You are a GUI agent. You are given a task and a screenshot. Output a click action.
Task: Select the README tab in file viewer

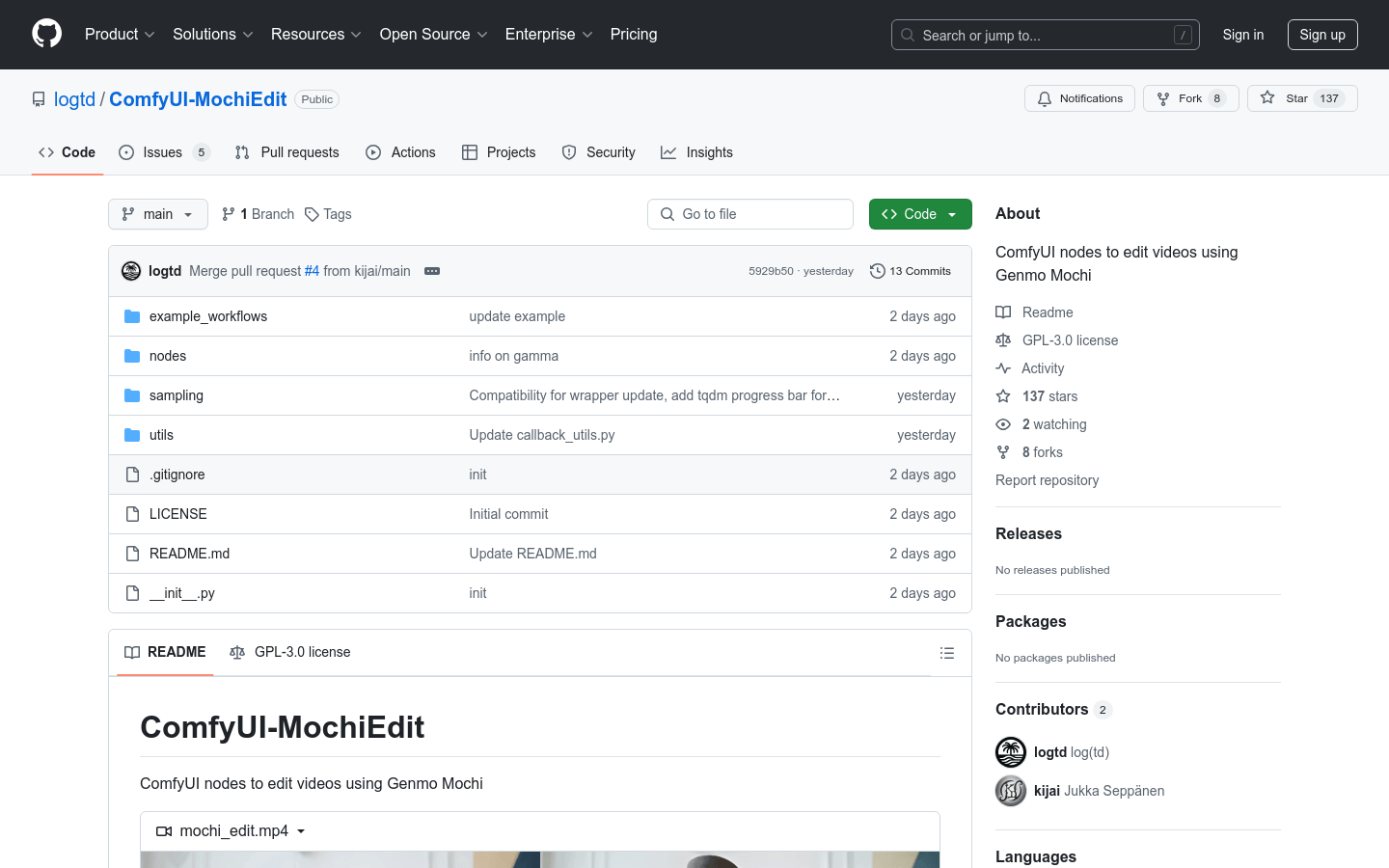pyautogui.click(x=165, y=652)
